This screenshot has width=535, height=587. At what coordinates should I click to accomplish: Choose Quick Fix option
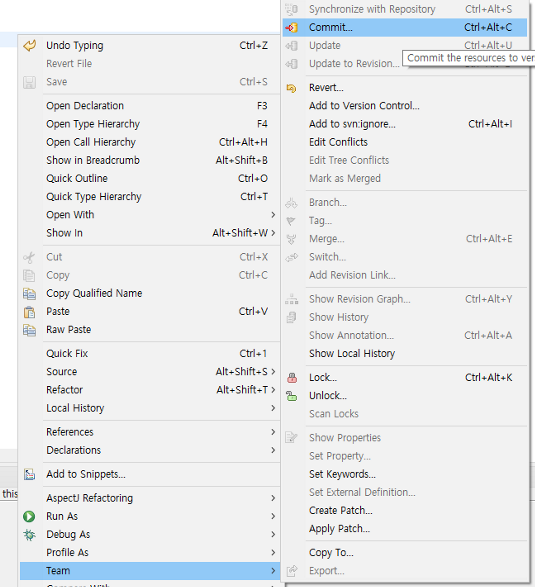(150, 354)
